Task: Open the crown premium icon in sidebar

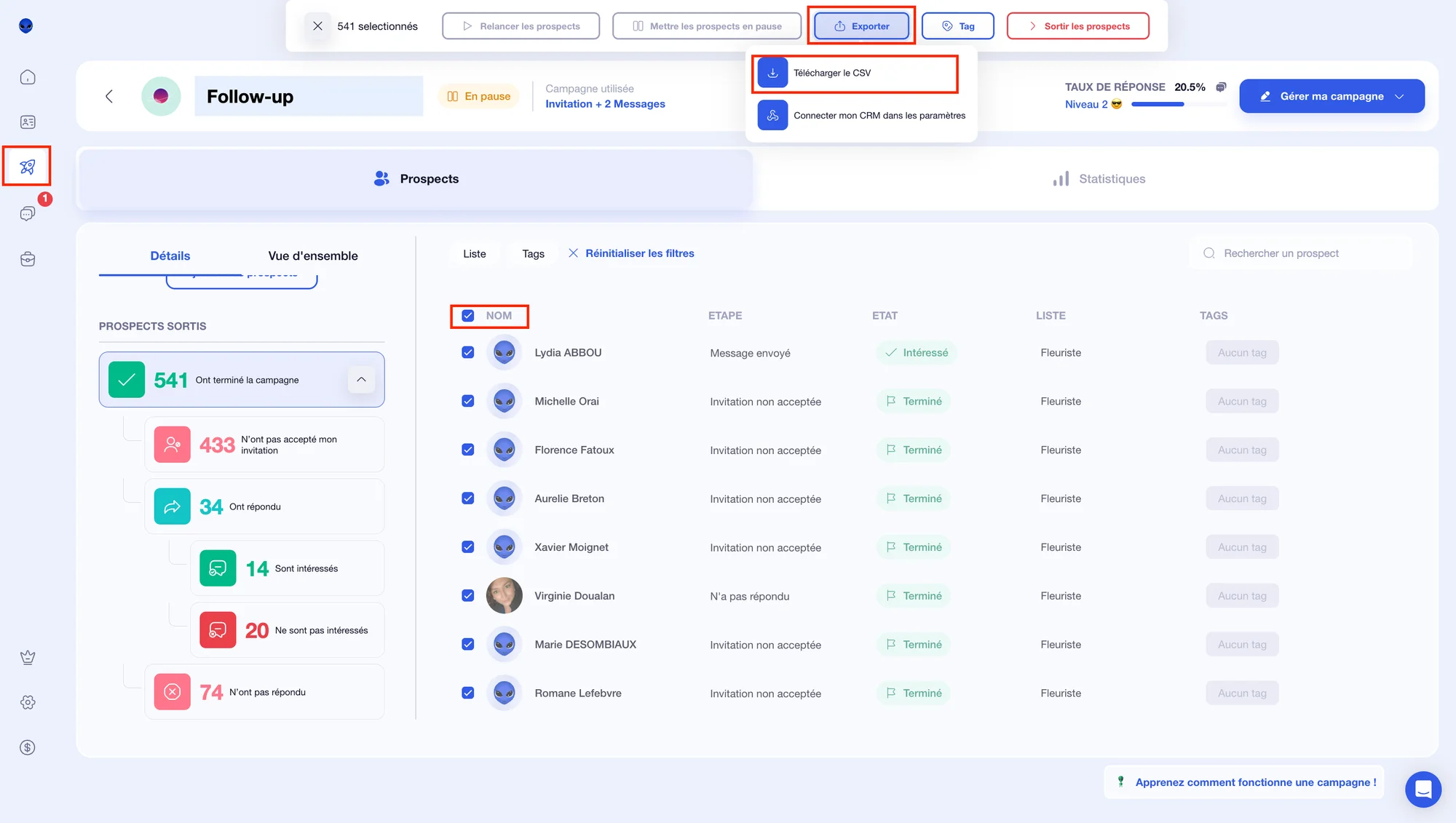Action: click(28, 657)
